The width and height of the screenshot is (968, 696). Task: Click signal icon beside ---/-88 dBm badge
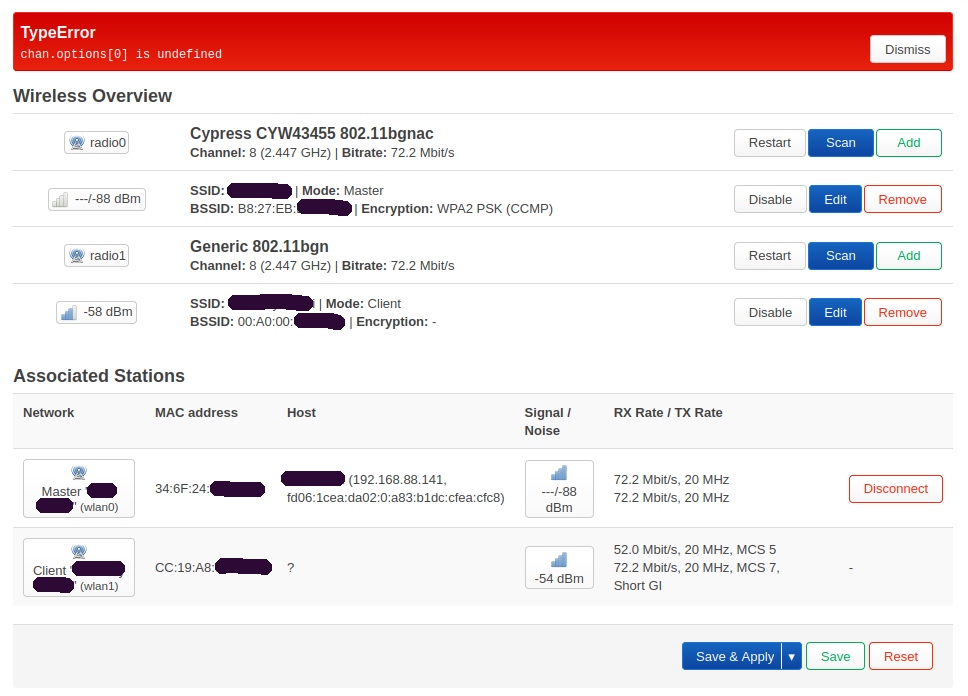60,199
